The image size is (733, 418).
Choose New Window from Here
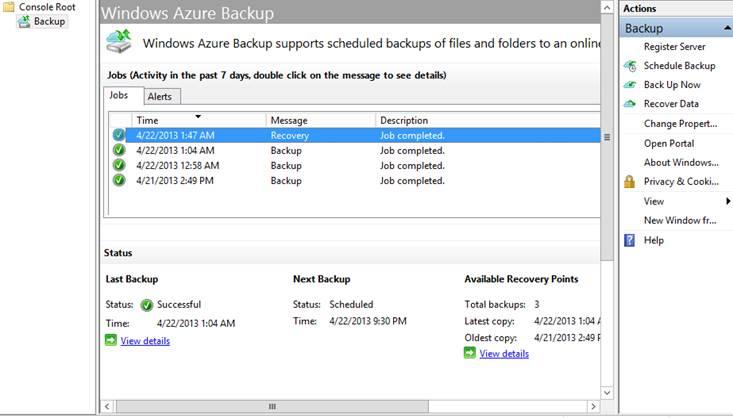pos(680,220)
